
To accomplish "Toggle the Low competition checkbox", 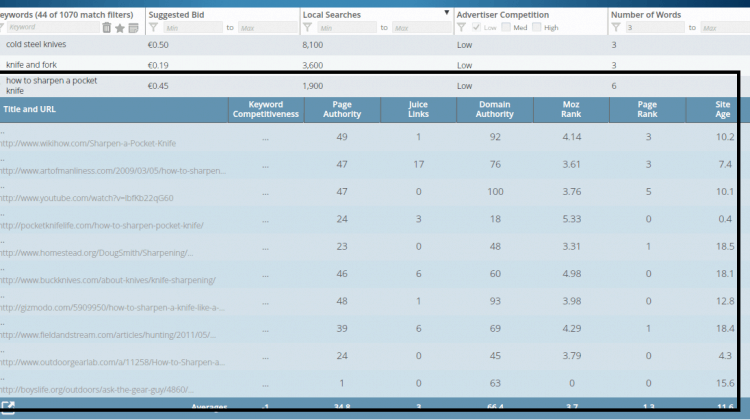I will 476,27.
